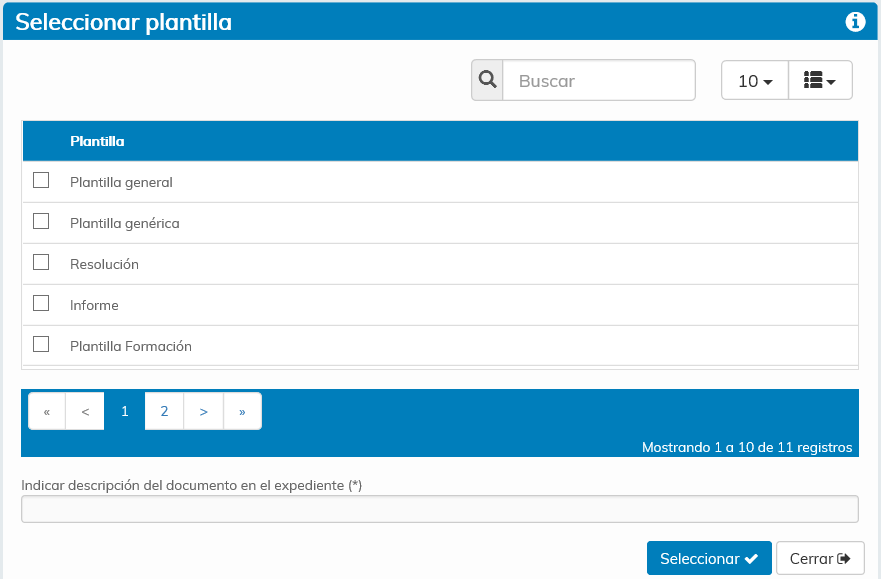Click the Cerrar button

point(819,559)
